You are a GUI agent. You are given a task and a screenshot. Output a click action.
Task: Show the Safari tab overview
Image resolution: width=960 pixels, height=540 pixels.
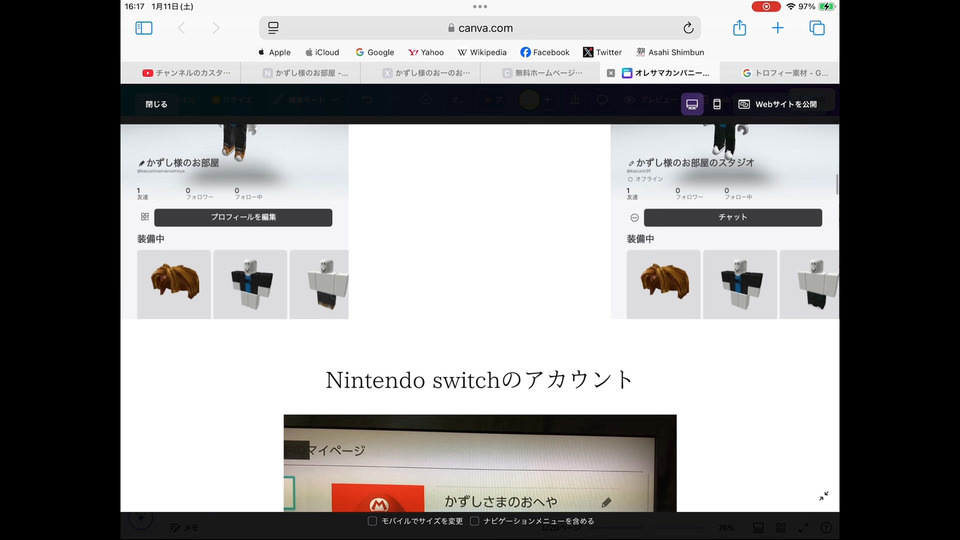817,28
